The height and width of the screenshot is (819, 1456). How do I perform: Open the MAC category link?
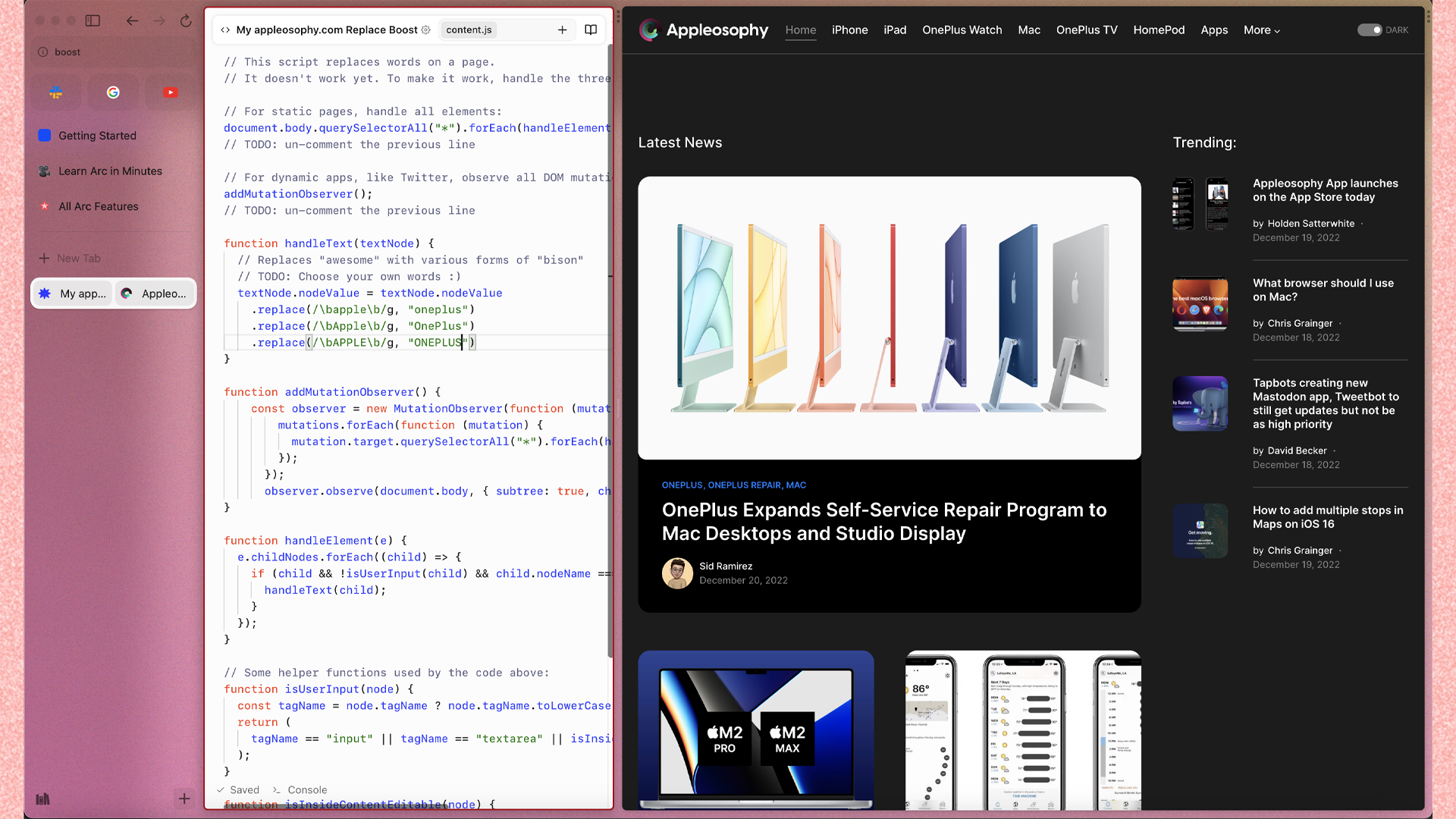pyautogui.click(x=796, y=485)
